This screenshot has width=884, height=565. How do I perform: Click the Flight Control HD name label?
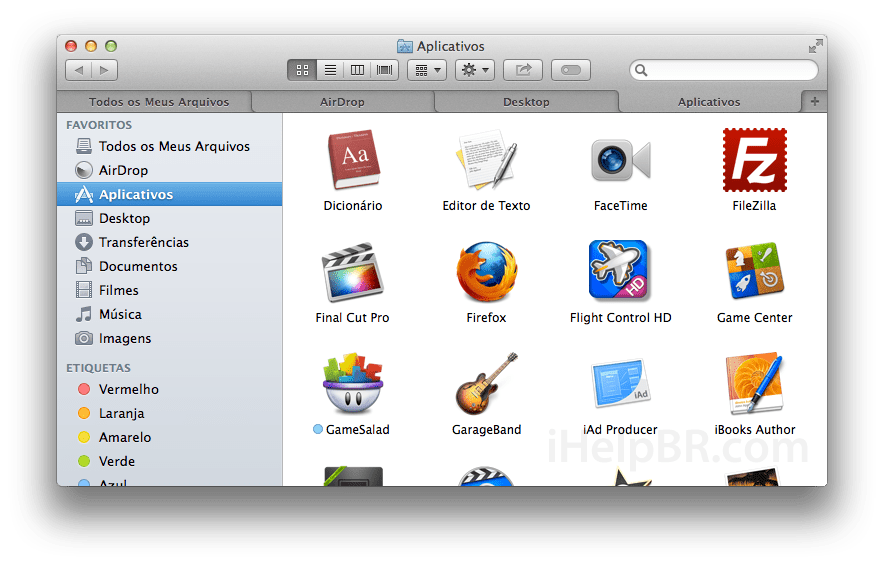coord(620,318)
